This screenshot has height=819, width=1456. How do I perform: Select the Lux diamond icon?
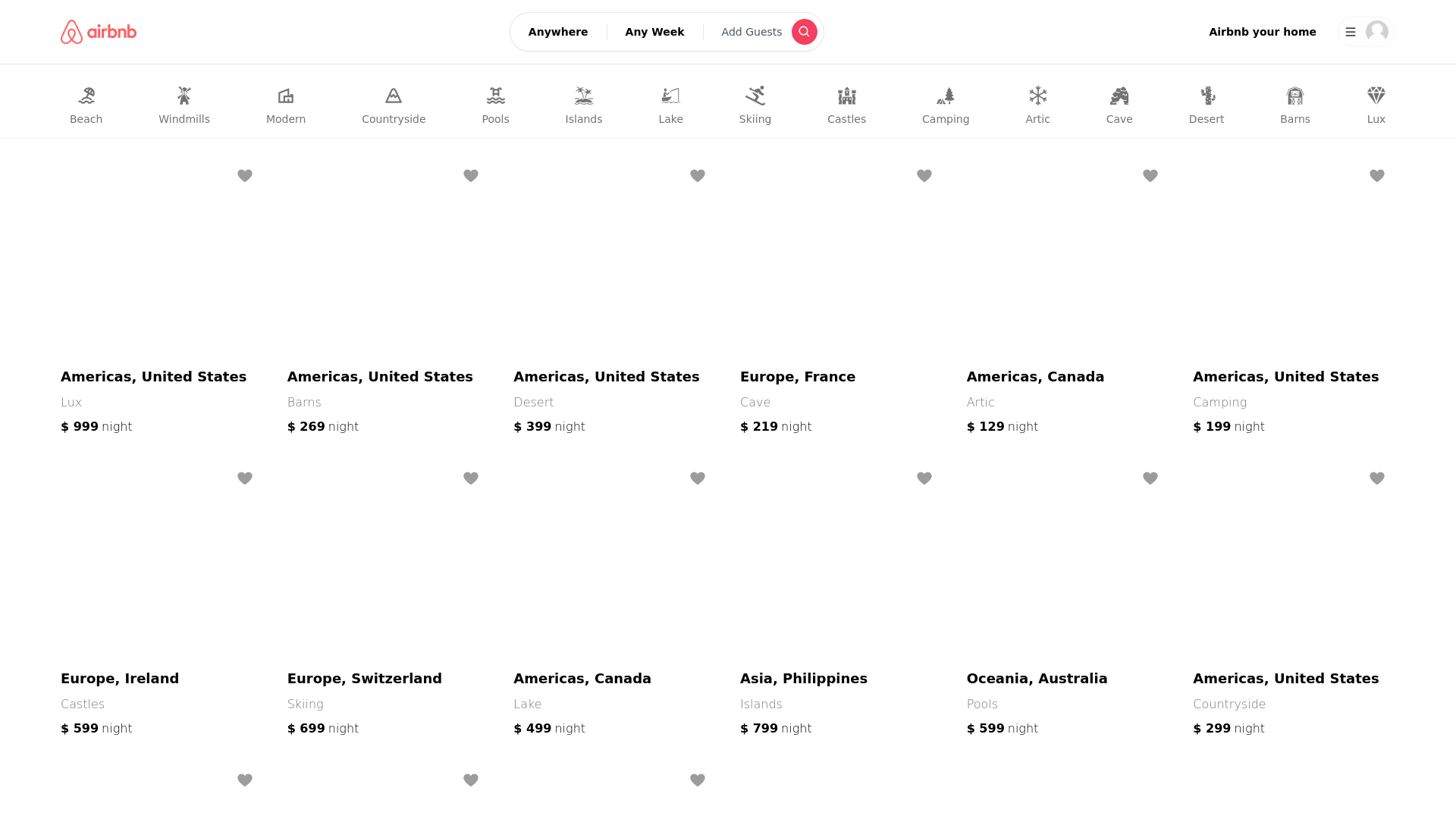[x=1376, y=96]
